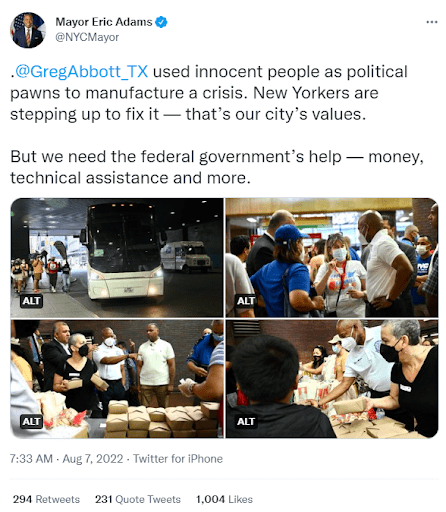Open Mayor Eric Adams profile avatar
The image size is (446, 512).
(x=28, y=30)
